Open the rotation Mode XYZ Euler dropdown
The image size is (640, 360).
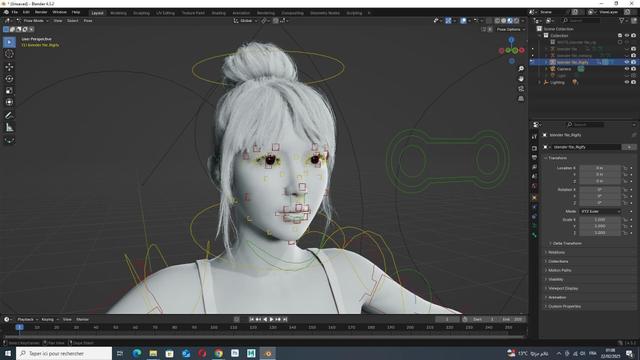[x=600, y=211]
